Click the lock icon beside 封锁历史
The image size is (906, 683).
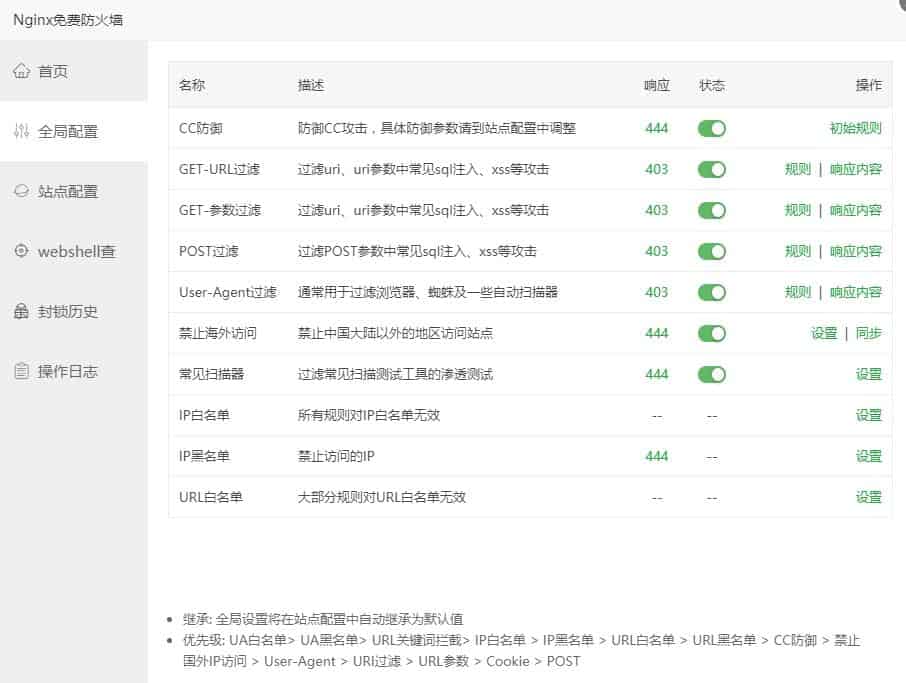21,311
